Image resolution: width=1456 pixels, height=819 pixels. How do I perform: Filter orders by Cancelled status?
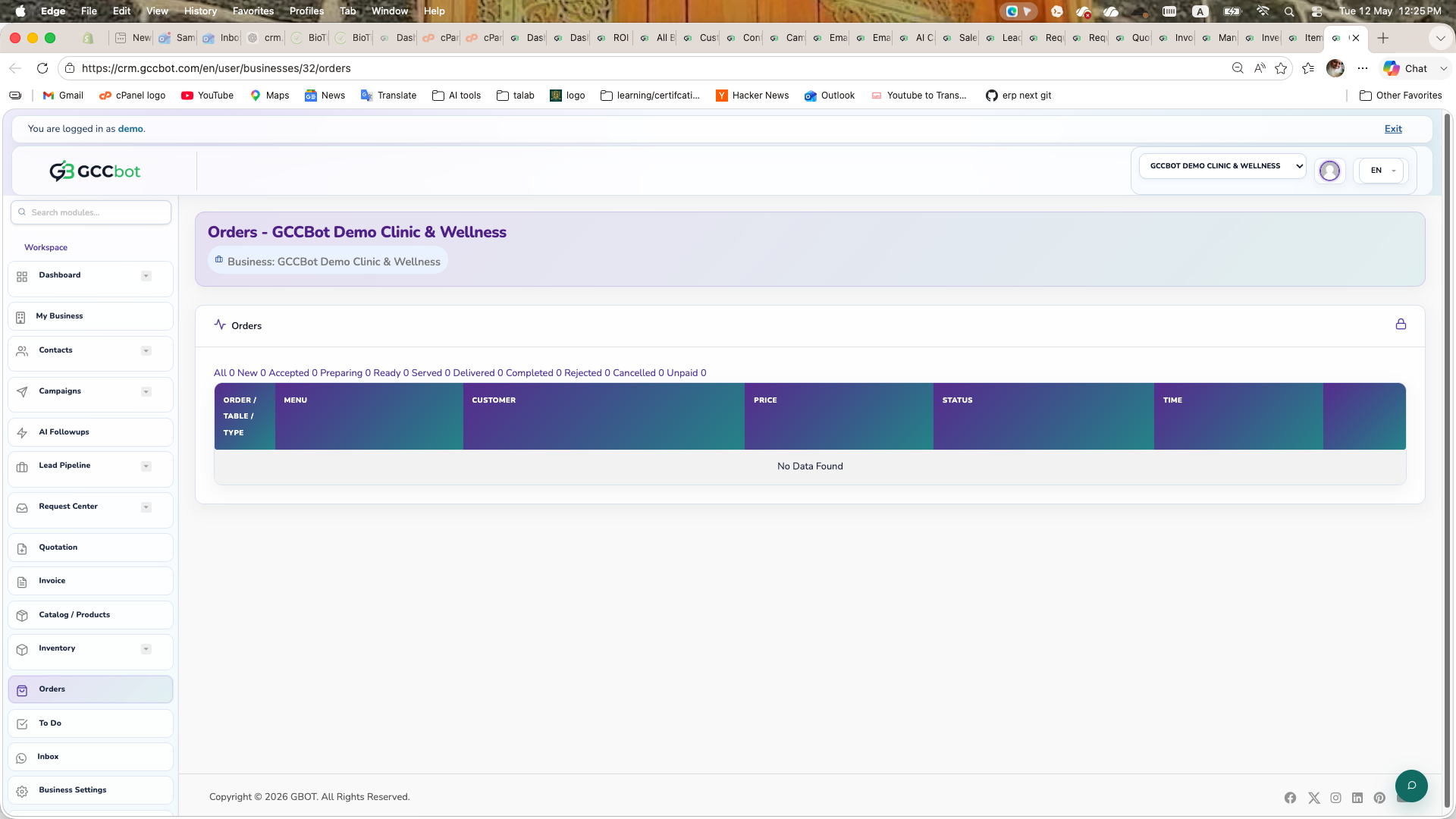[638, 373]
